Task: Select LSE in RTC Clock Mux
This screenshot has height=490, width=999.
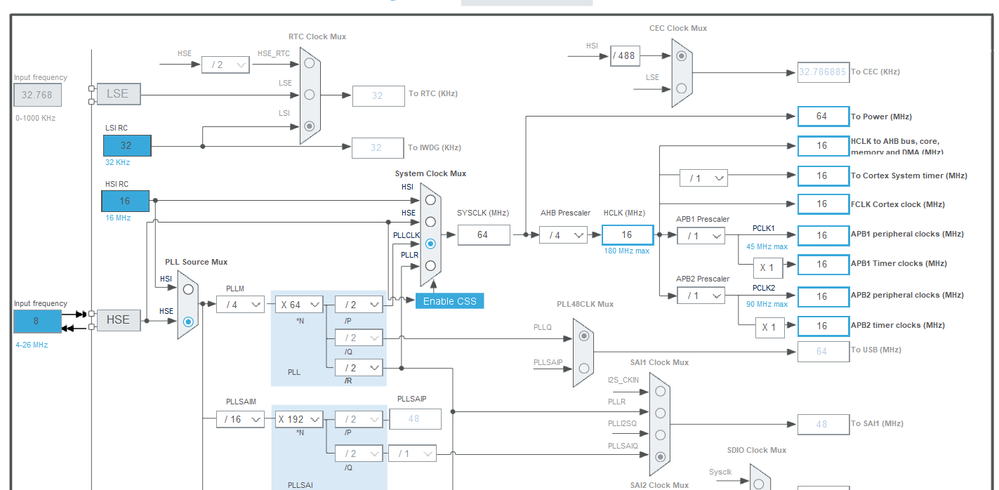Action: tap(310, 94)
